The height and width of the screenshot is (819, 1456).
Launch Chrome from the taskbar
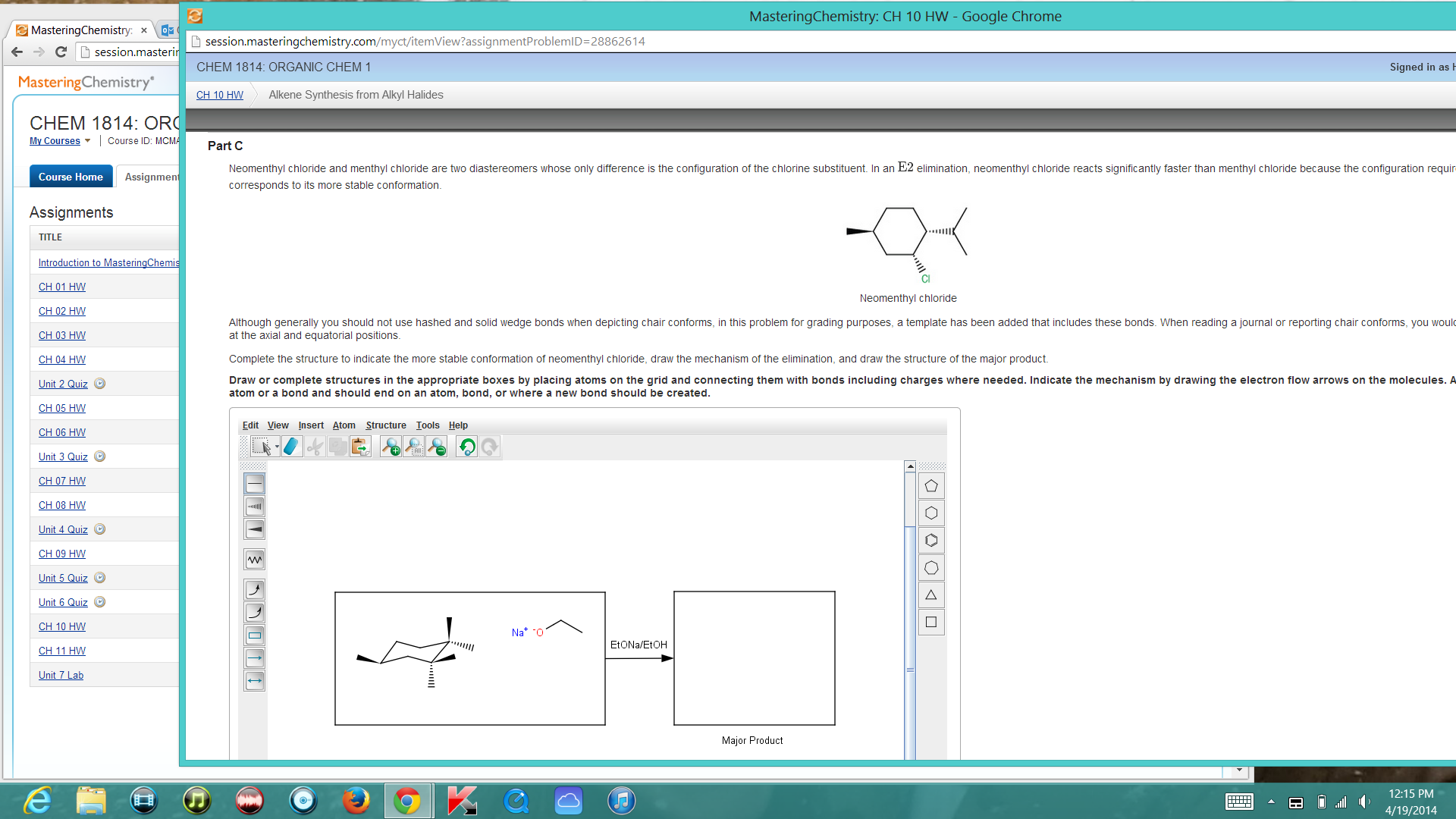point(409,800)
